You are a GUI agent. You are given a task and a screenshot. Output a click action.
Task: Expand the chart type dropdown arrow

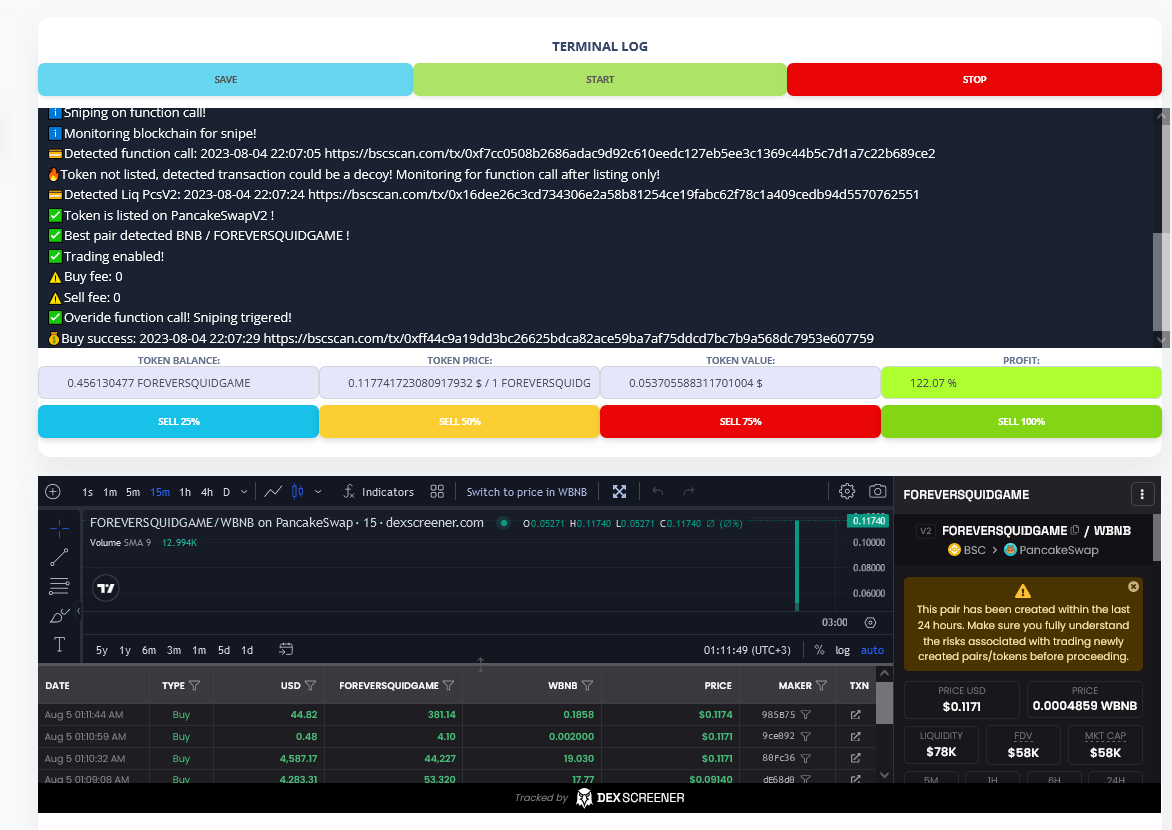click(x=318, y=492)
